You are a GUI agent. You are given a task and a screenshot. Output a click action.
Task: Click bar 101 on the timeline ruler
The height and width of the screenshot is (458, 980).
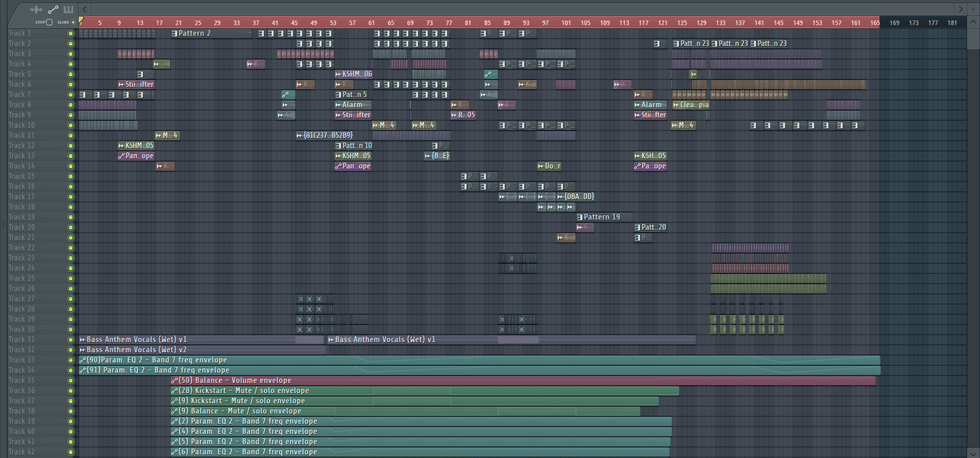[566, 22]
